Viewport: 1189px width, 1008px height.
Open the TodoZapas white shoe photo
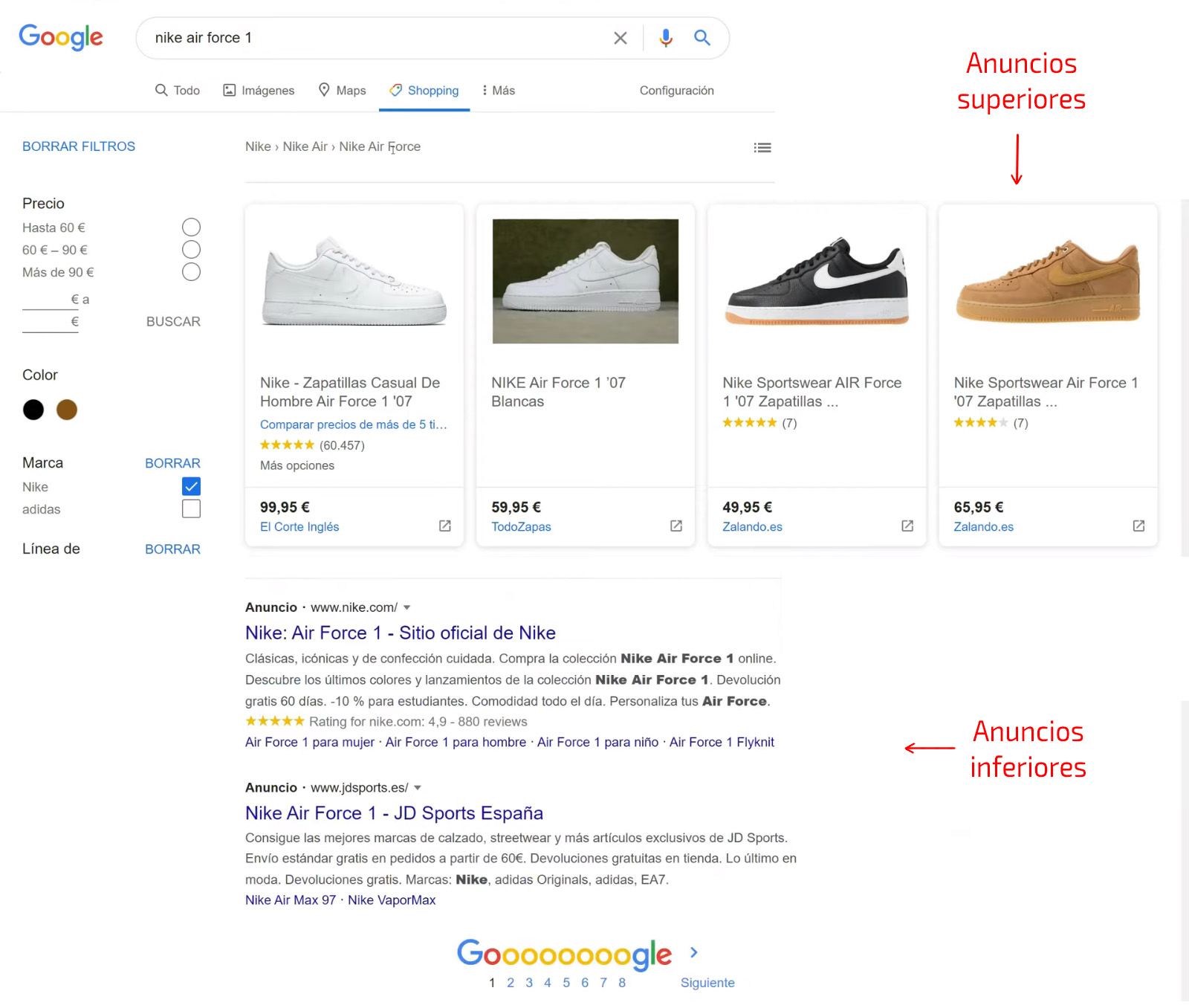tap(586, 281)
